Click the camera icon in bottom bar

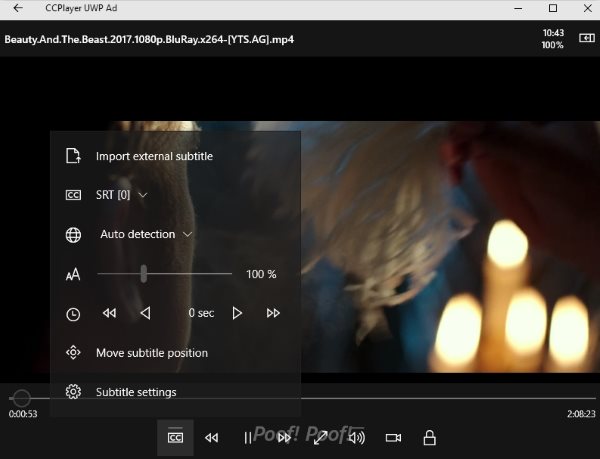(393, 438)
